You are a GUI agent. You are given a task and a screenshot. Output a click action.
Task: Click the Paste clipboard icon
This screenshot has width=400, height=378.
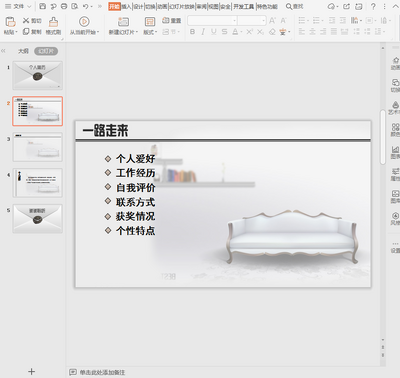11,22
